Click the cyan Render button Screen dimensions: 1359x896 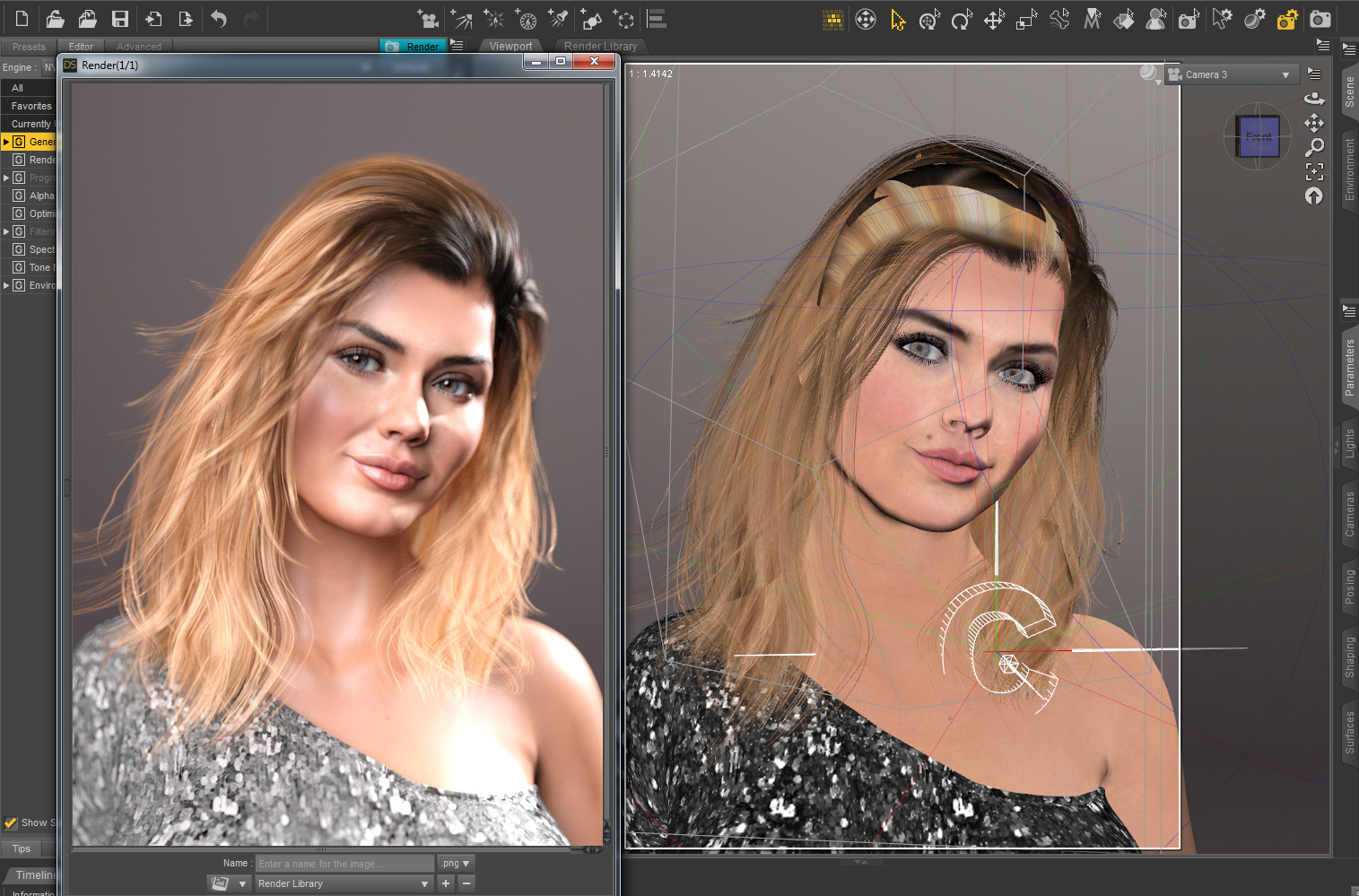click(413, 46)
